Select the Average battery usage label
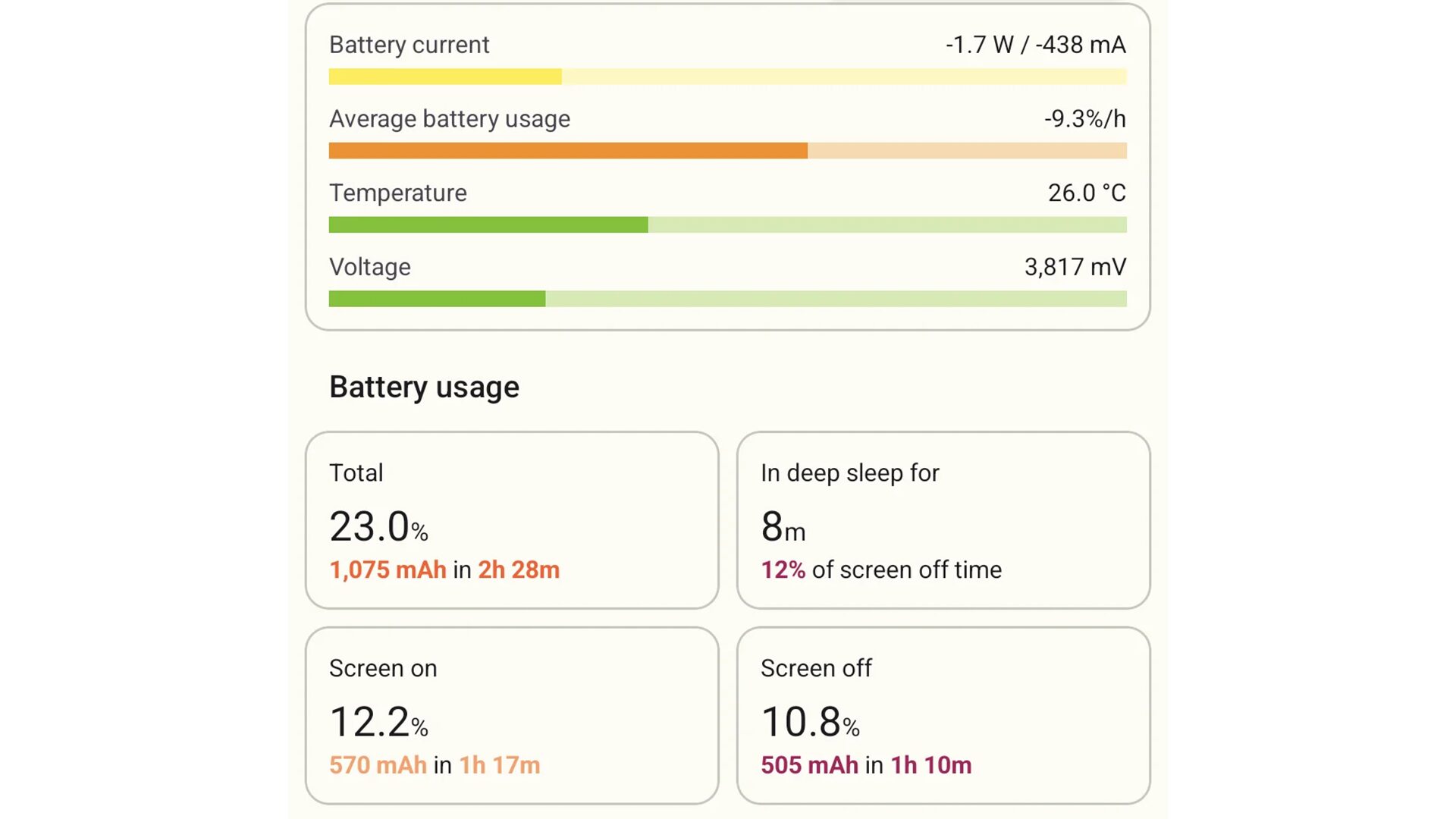Screen dimensions: 1456x819 [x=449, y=119]
